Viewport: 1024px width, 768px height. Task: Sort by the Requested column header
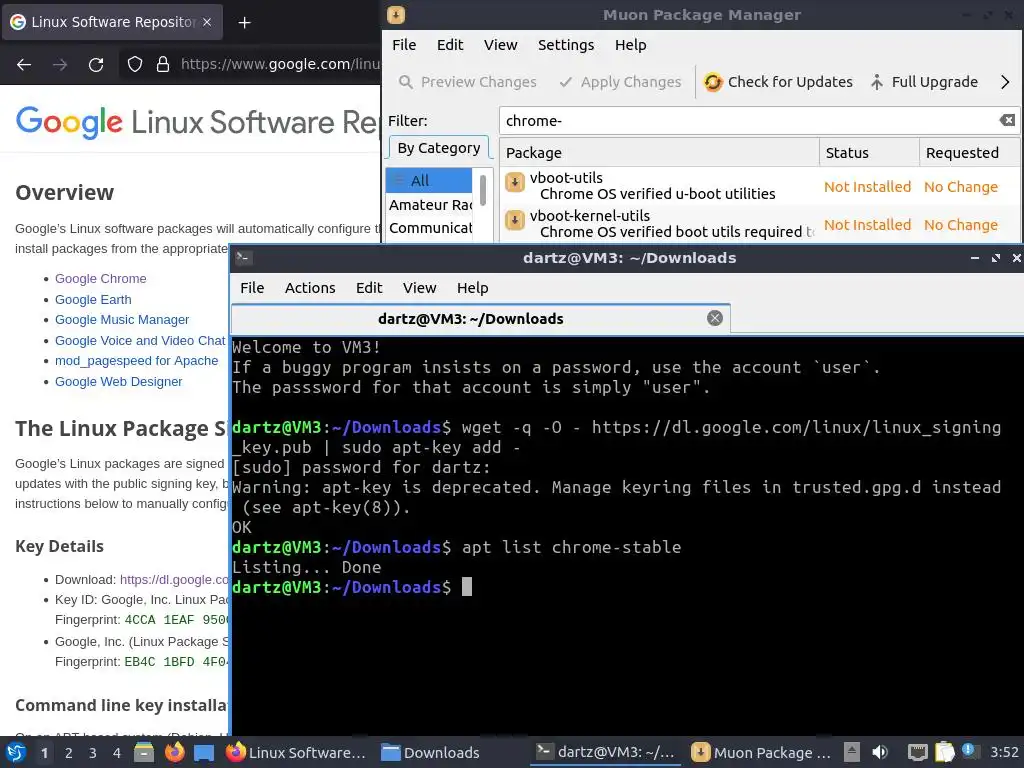click(969, 153)
